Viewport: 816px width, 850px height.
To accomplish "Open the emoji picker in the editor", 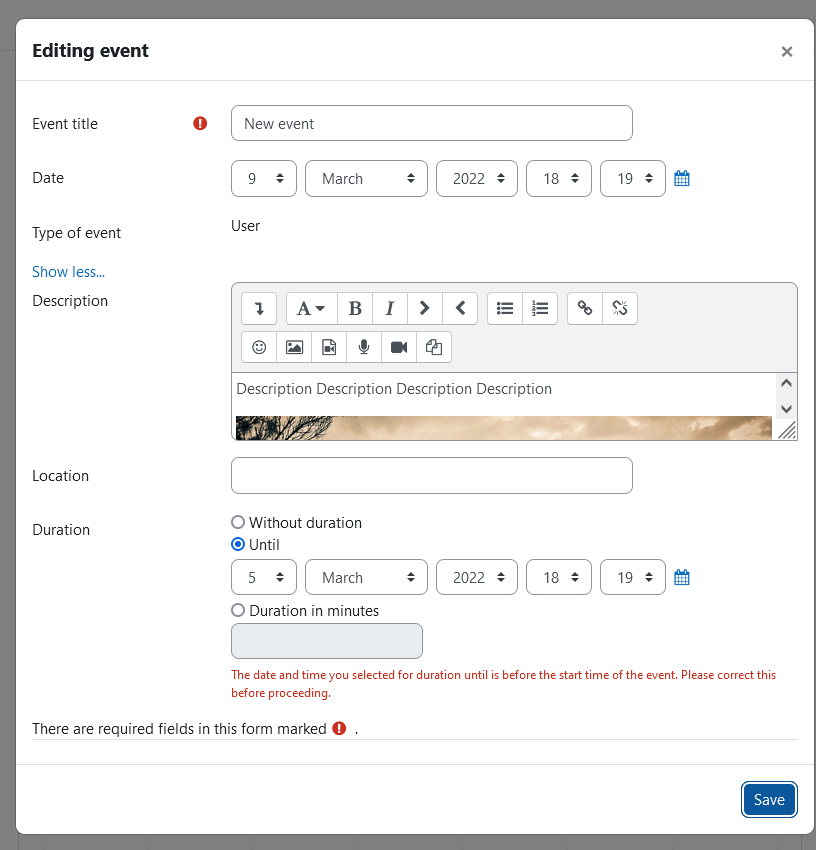I will point(259,347).
